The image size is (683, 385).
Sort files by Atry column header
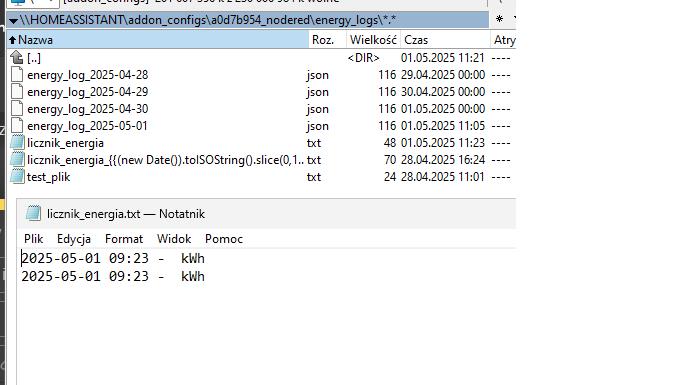click(504, 40)
